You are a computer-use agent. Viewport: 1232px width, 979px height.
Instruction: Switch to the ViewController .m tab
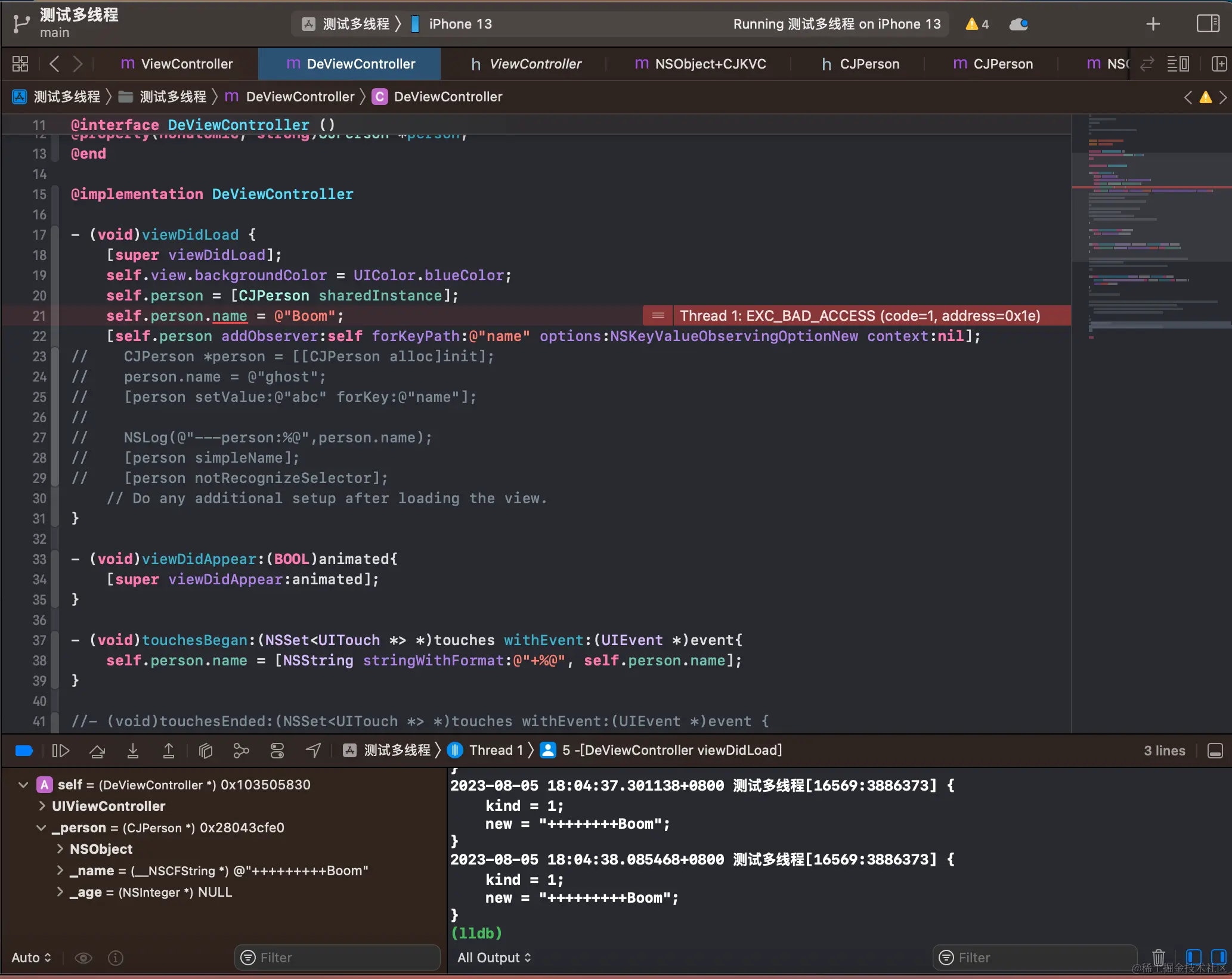[177, 64]
